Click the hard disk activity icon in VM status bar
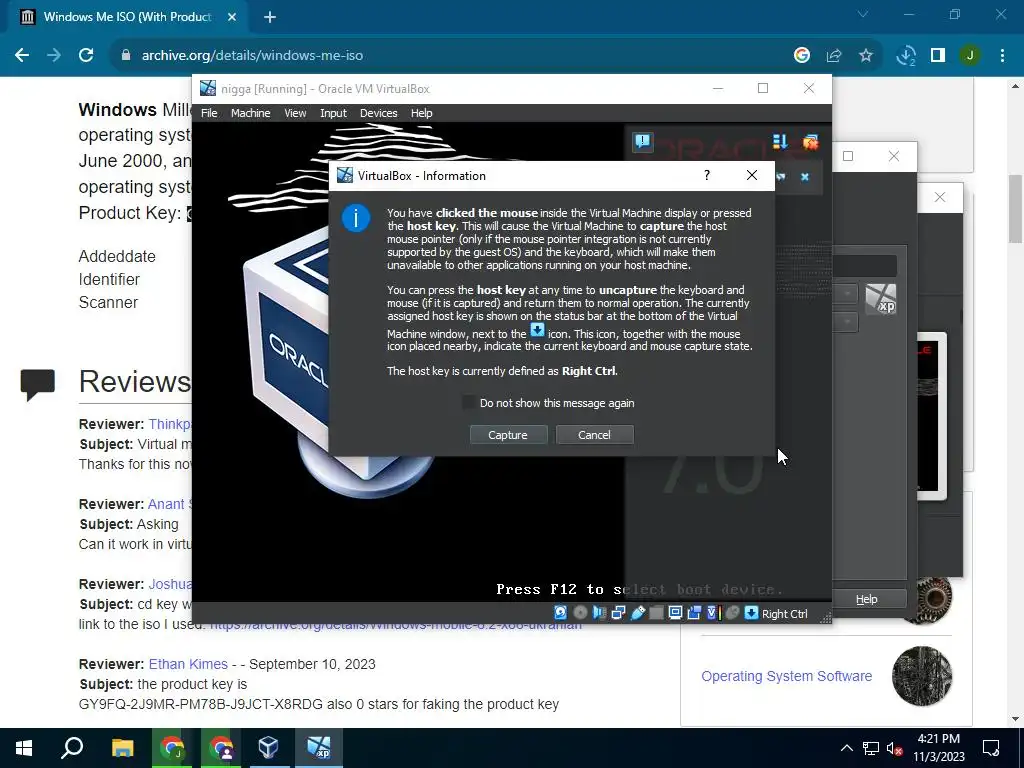The height and width of the screenshot is (768, 1024). click(x=560, y=613)
